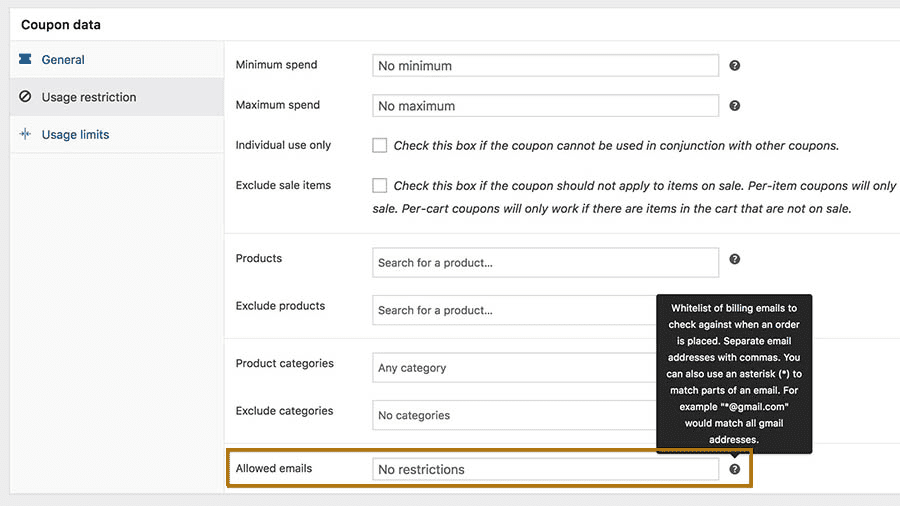900x506 pixels.
Task: Click help icon beside Minimum spend
Action: click(x=734, y=65)
